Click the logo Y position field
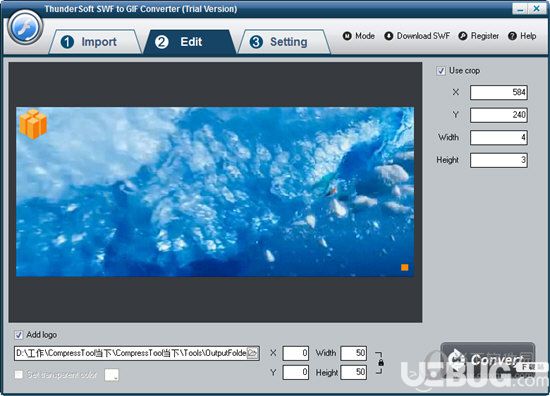Screen dimensions: 550x396 296,372
